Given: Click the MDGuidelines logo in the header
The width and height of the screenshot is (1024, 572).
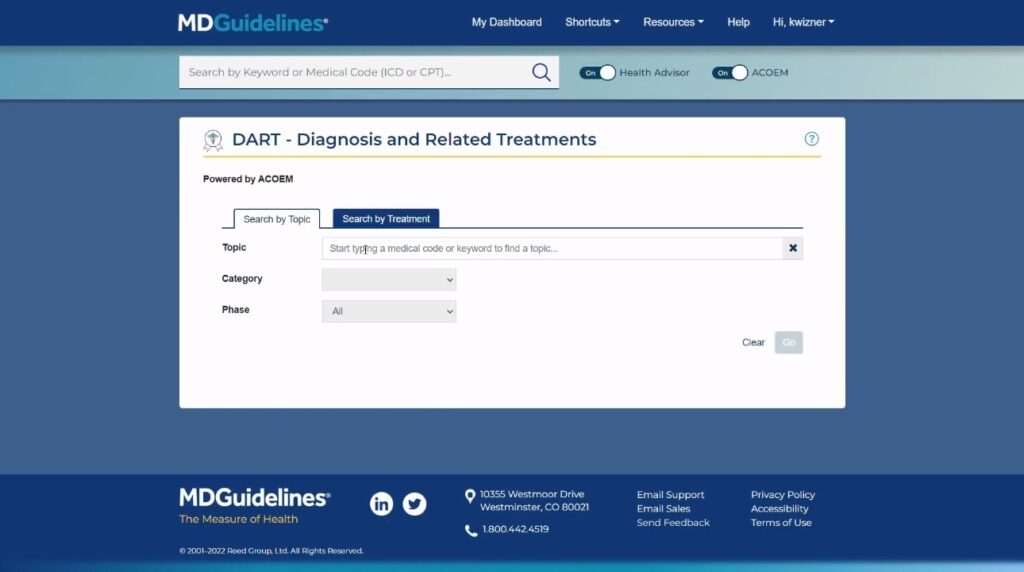Looking at the screenshot, I should tap(253, 23).
